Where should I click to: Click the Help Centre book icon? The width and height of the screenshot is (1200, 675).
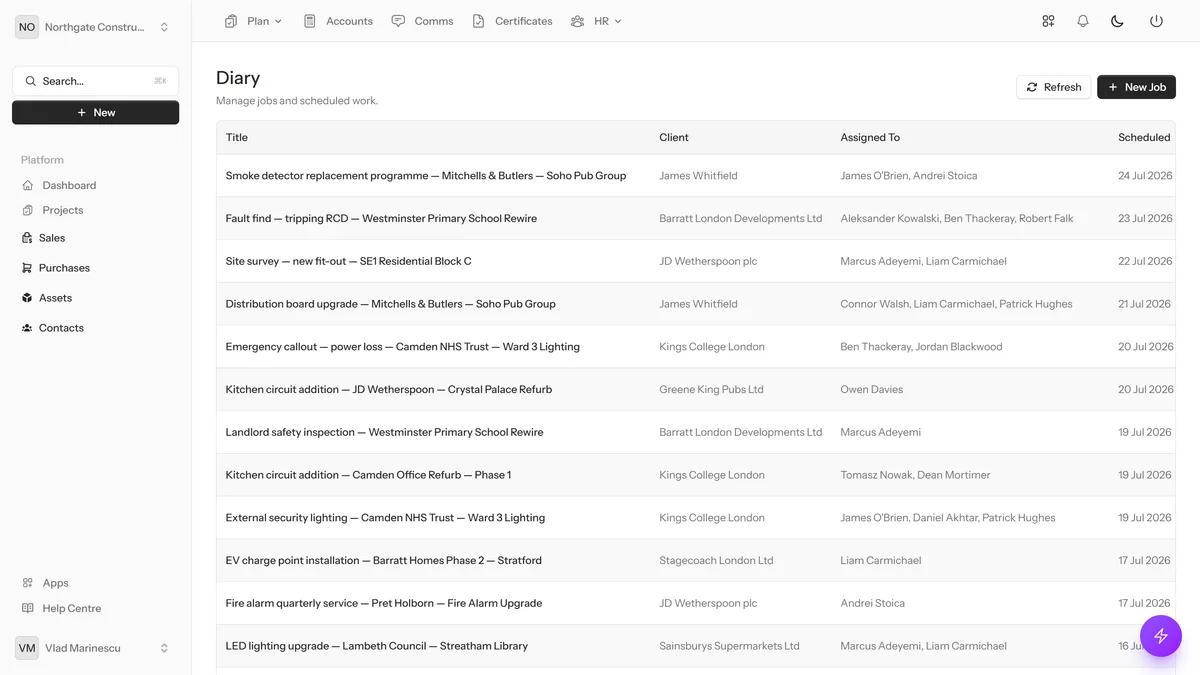pyautogui.click(x=28, y=608)
